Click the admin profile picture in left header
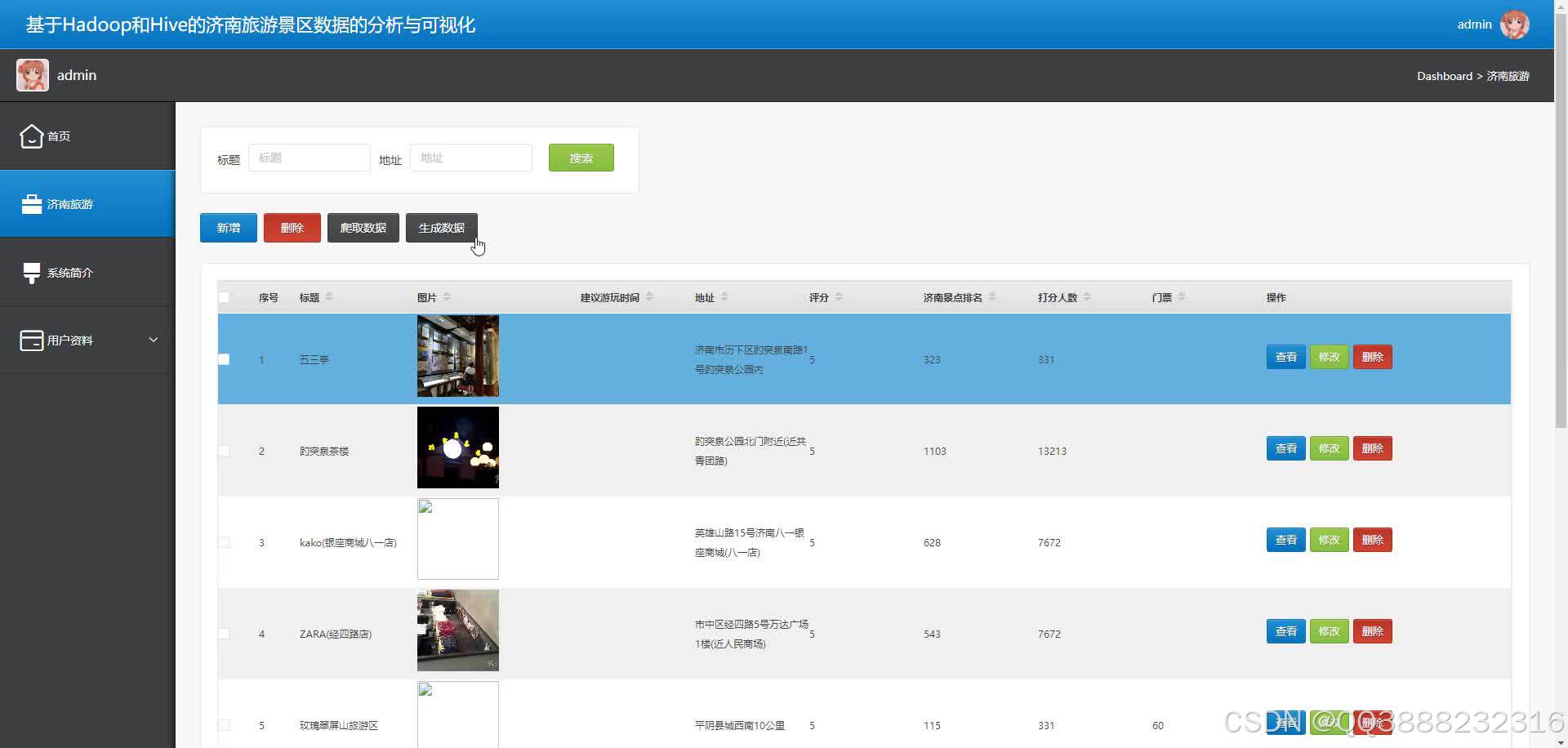The height and width of the screenshot is (748, 1568). [x=32, y=74]
